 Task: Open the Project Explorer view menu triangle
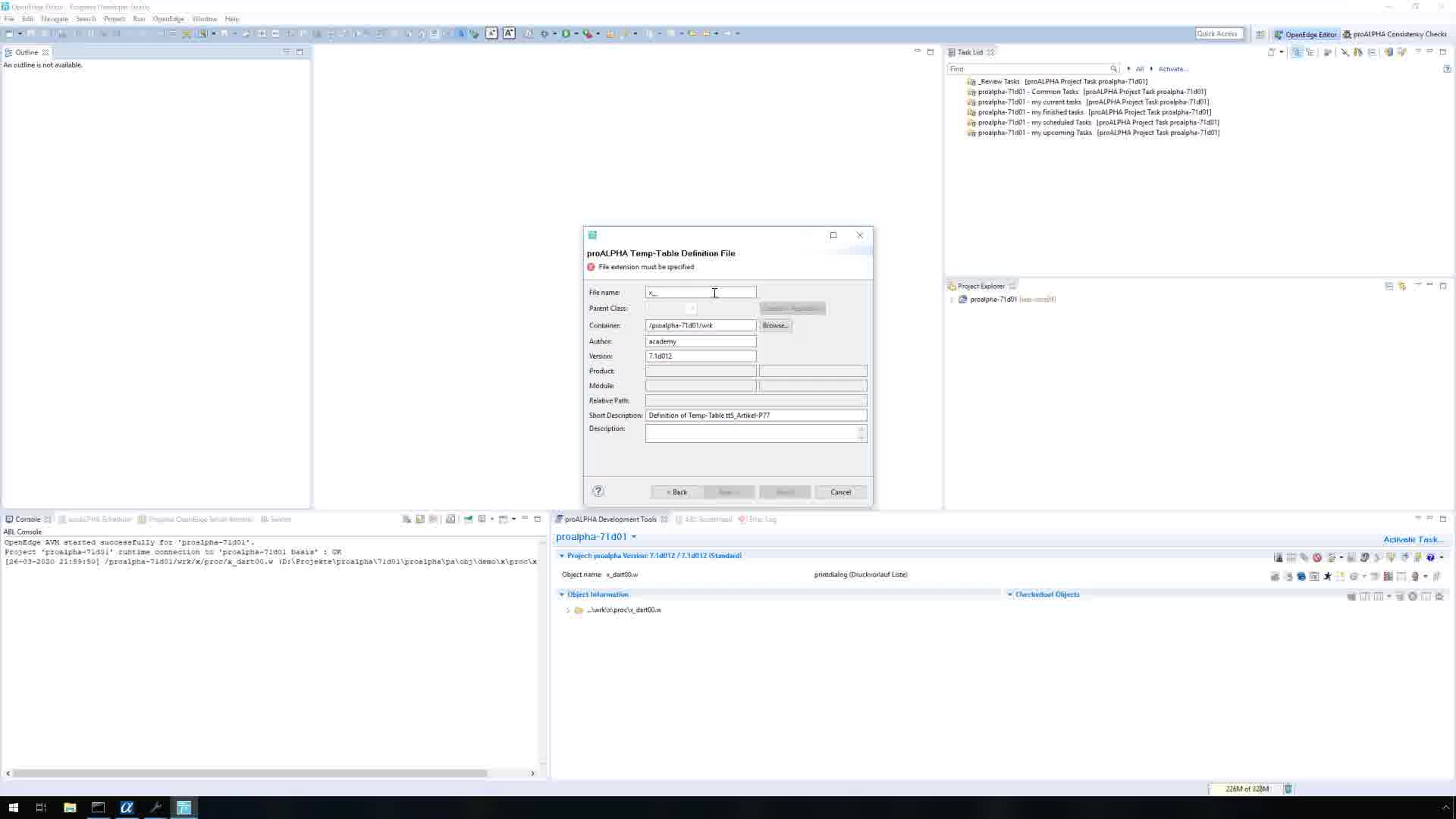coord(1417,285)
